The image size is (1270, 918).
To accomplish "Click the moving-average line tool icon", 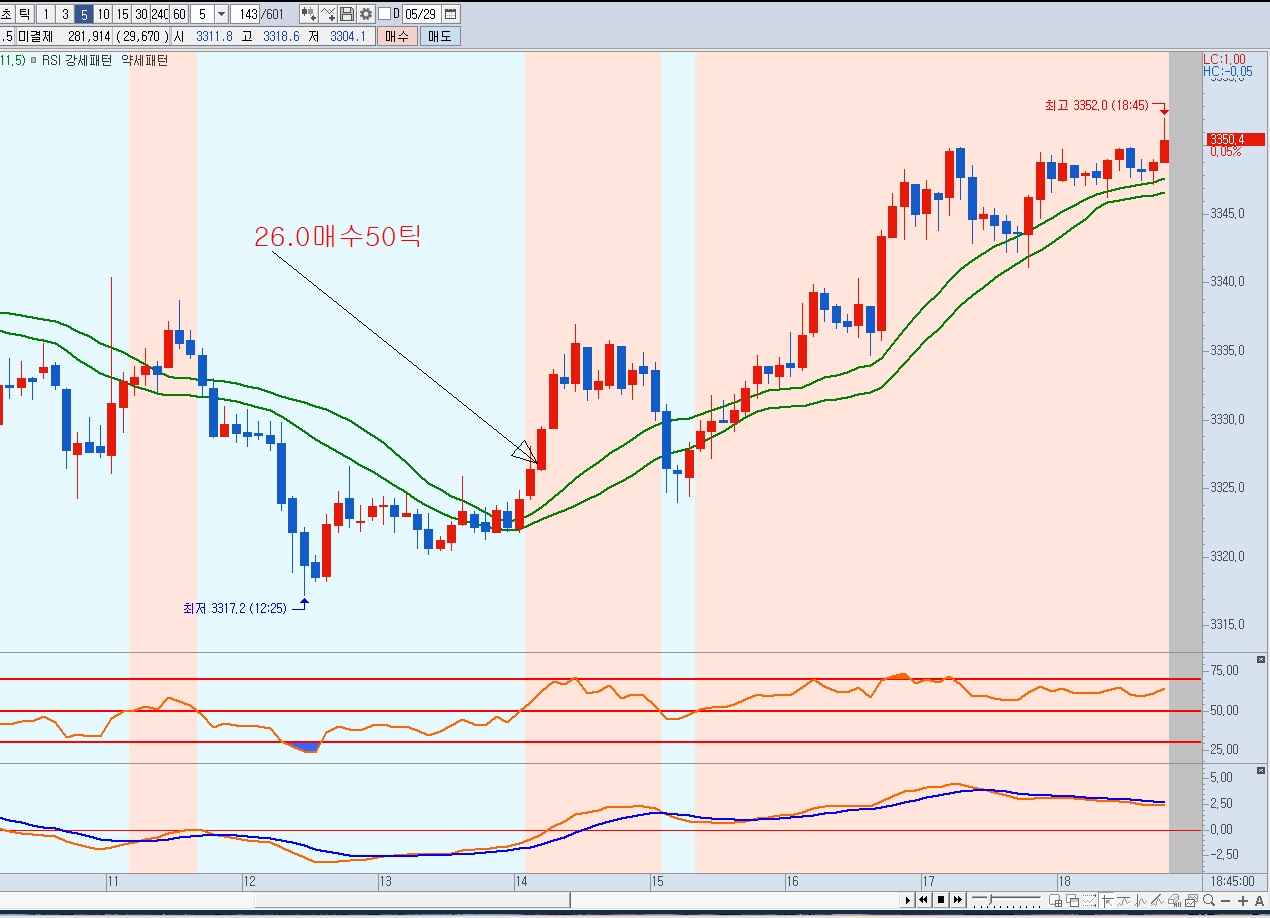I will [1124, 900].
